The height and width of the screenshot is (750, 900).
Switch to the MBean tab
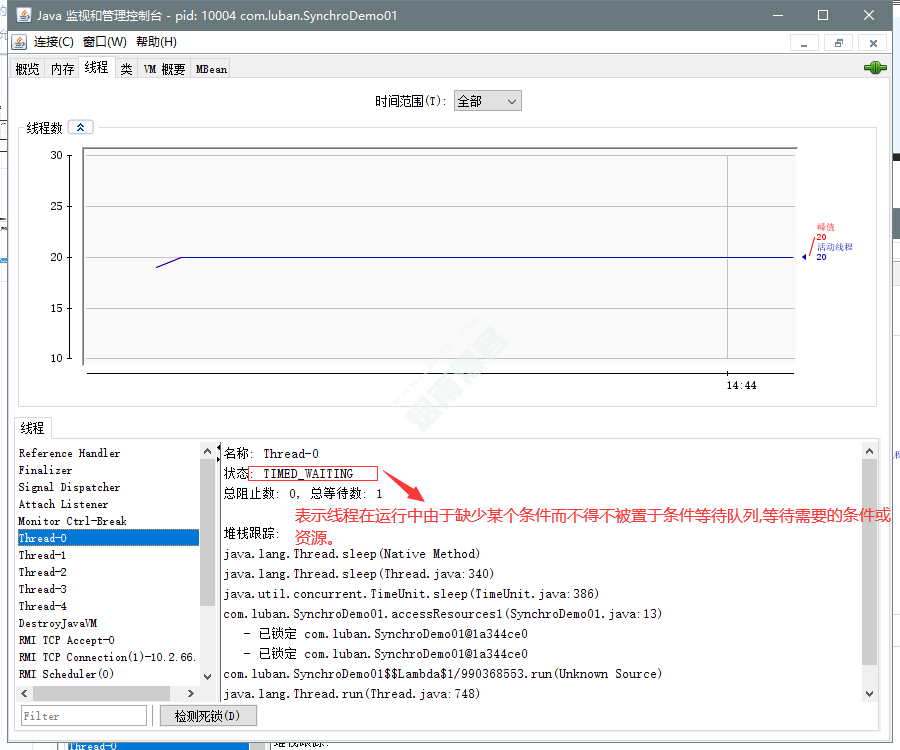click(211, 69)
